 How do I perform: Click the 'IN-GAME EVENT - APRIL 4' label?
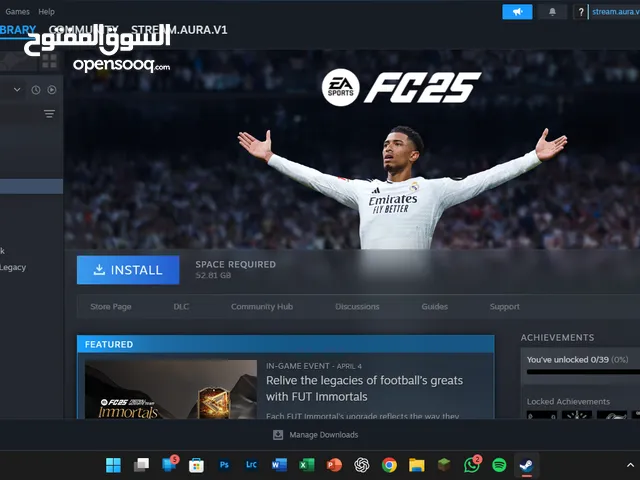pyautogui.click(x=314, y=366)
